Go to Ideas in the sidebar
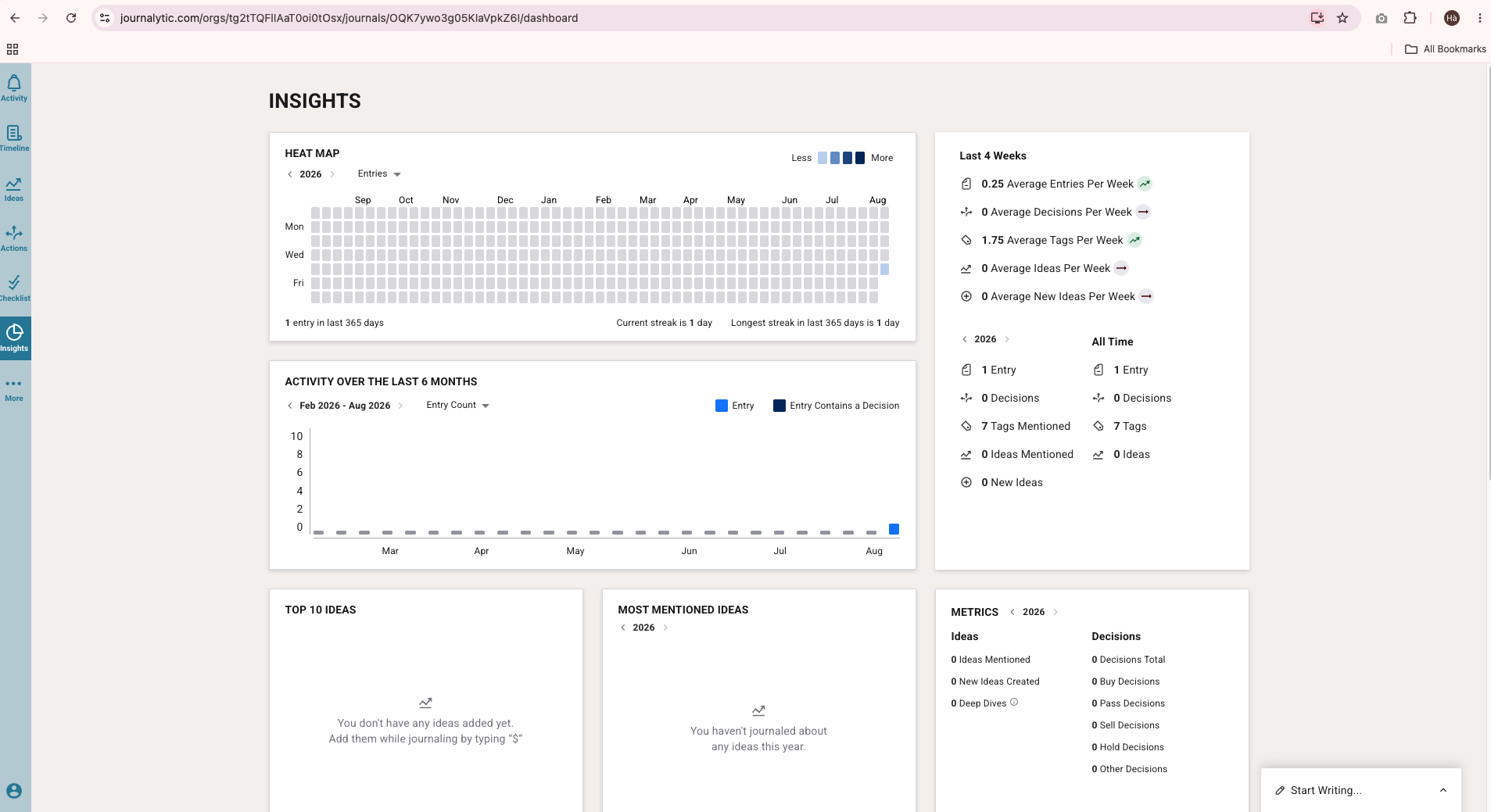The image size is (1491, 812). [14, 188]
